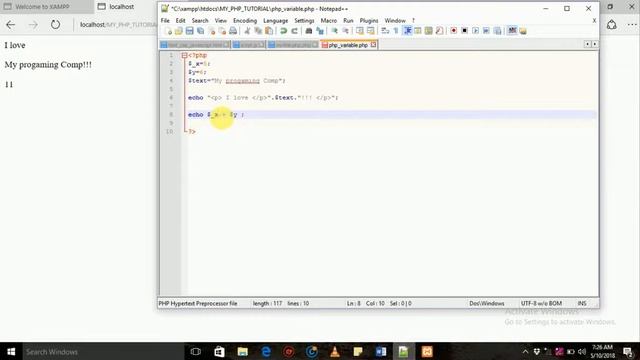Collapse the <?php fold marker on line 1
Screen dimensions: 640x360
pyautogui.click(x=184, y=55)
